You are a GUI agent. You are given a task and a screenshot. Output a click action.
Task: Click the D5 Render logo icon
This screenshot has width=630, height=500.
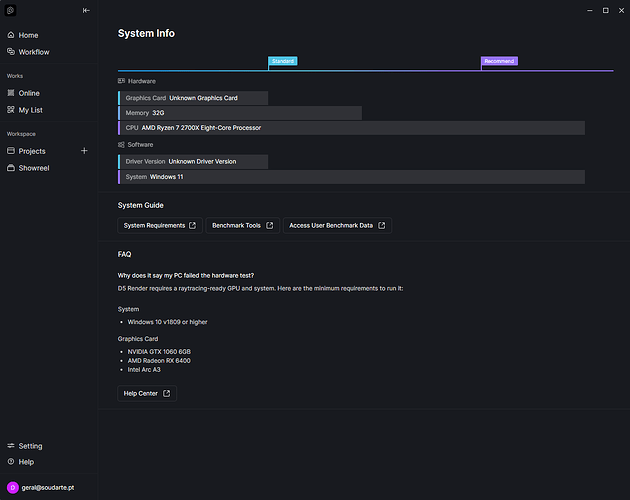[11, 10]
